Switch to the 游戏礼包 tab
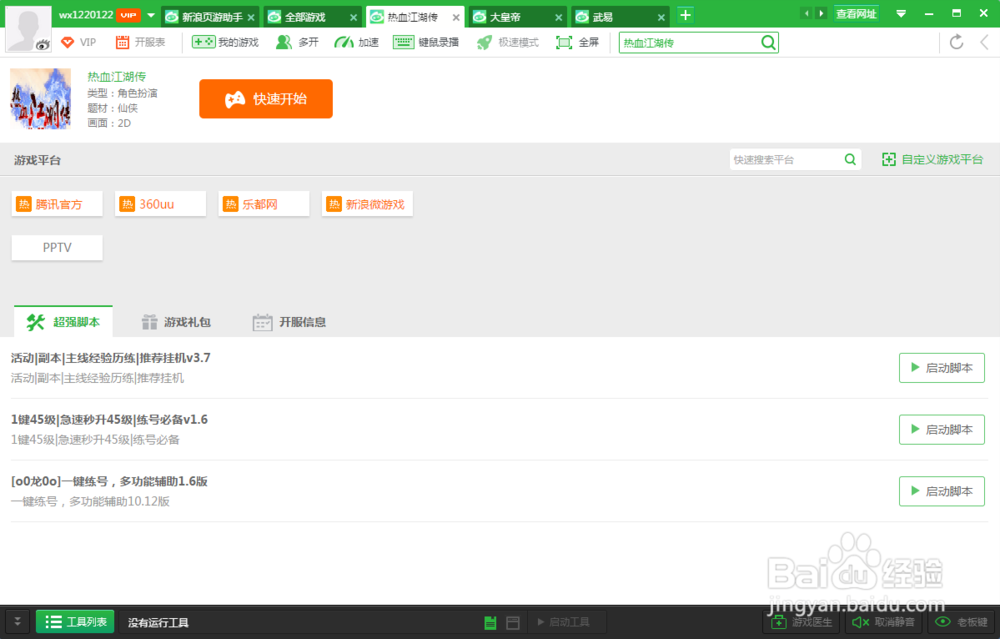 coord(176,322)
